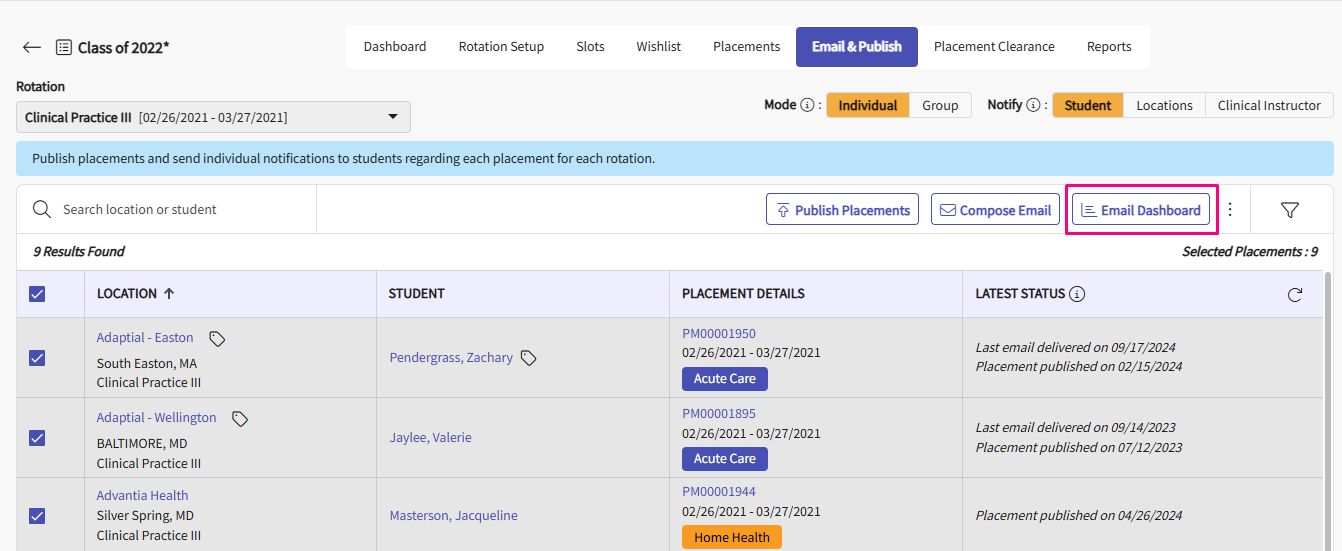Click the info icon next to Mode
Image resolution: width=1342 pixels, height=551 pixels.
(807, 105)
